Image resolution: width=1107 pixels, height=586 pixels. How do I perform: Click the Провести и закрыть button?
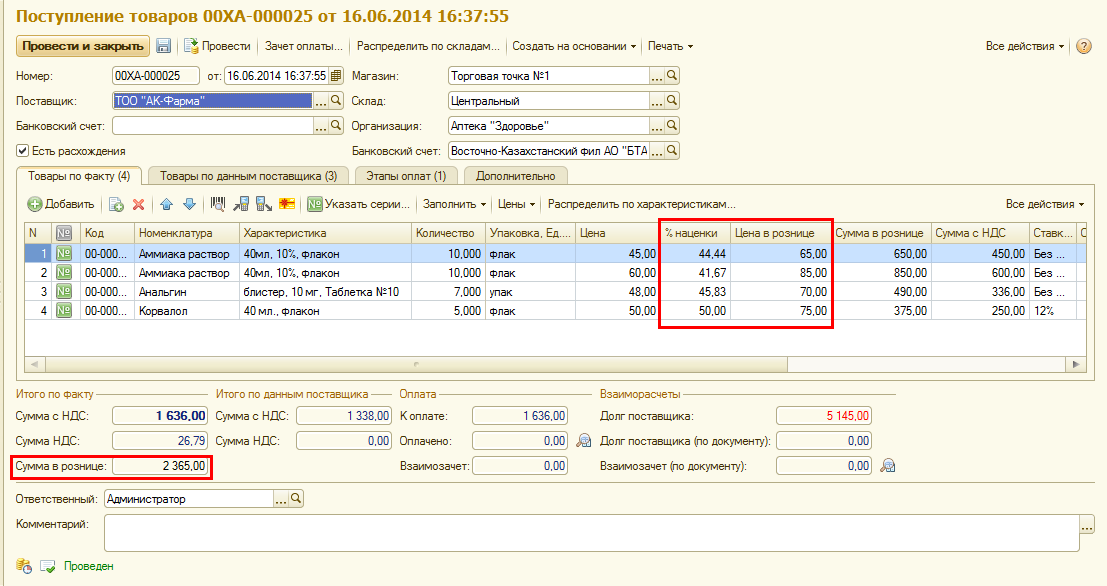(83, 46)
